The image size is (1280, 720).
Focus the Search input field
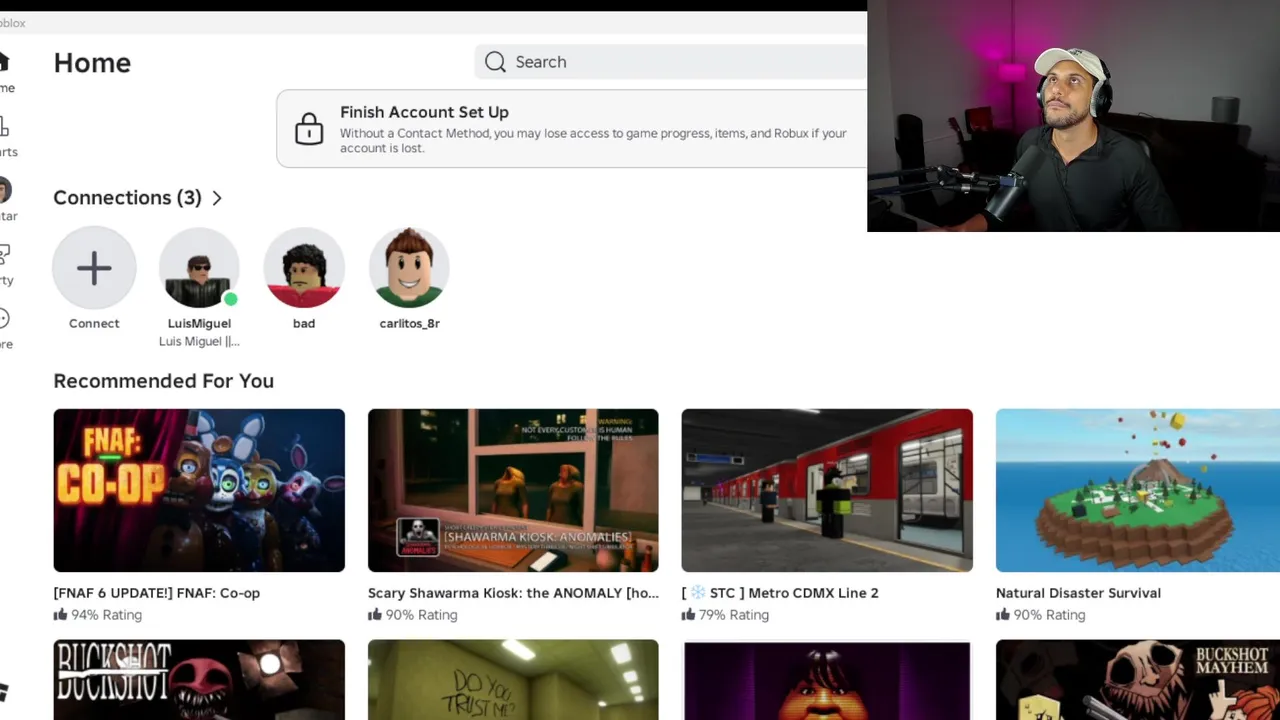(x=671, y=62)
